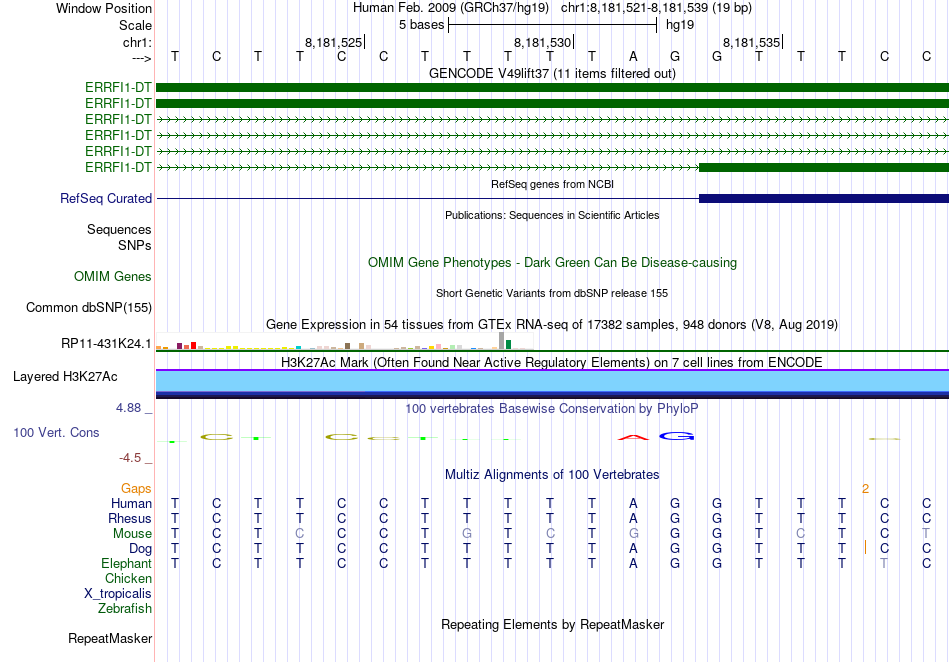
Task: Click the RepeatMasker track label
Action: tap(110, 638)
